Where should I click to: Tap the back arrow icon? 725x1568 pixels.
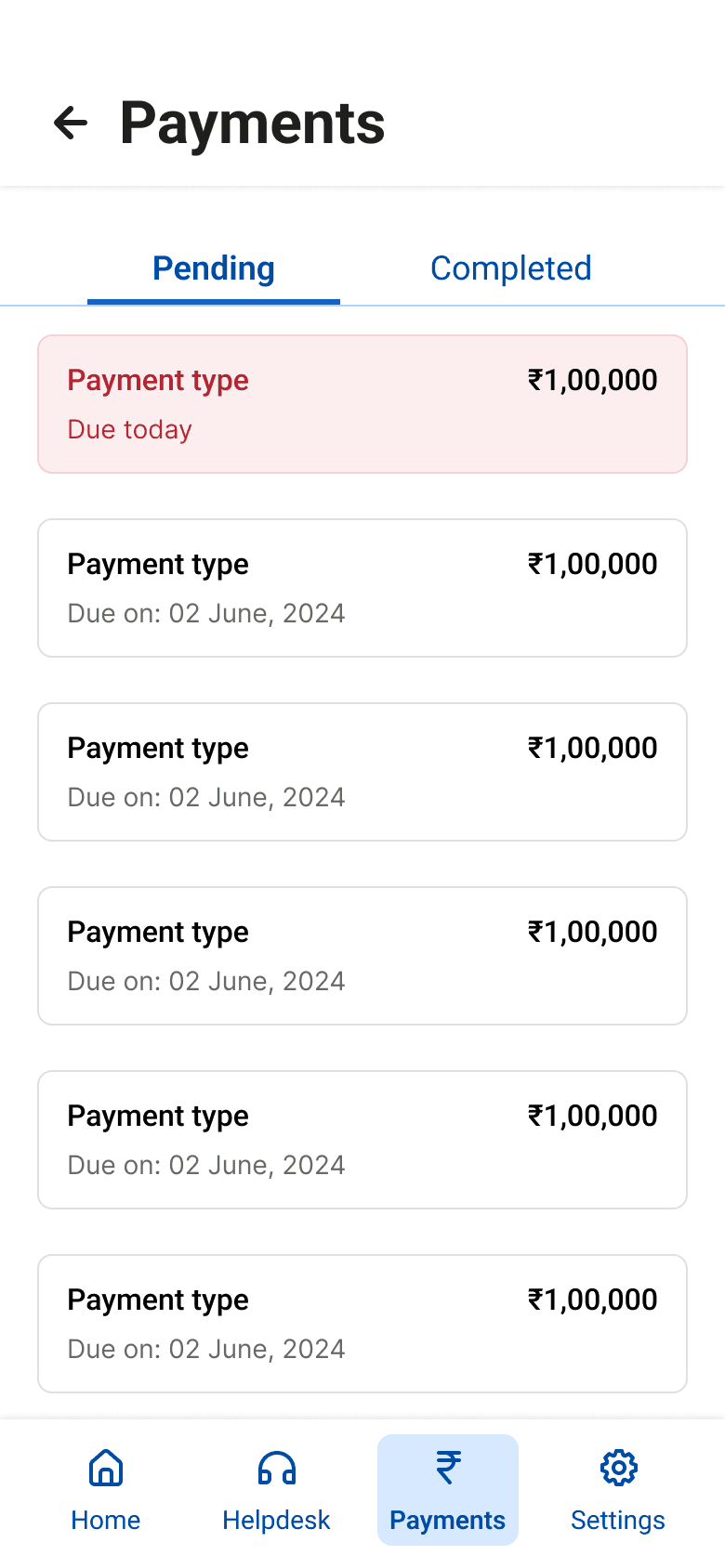click(x=71, y=123)
